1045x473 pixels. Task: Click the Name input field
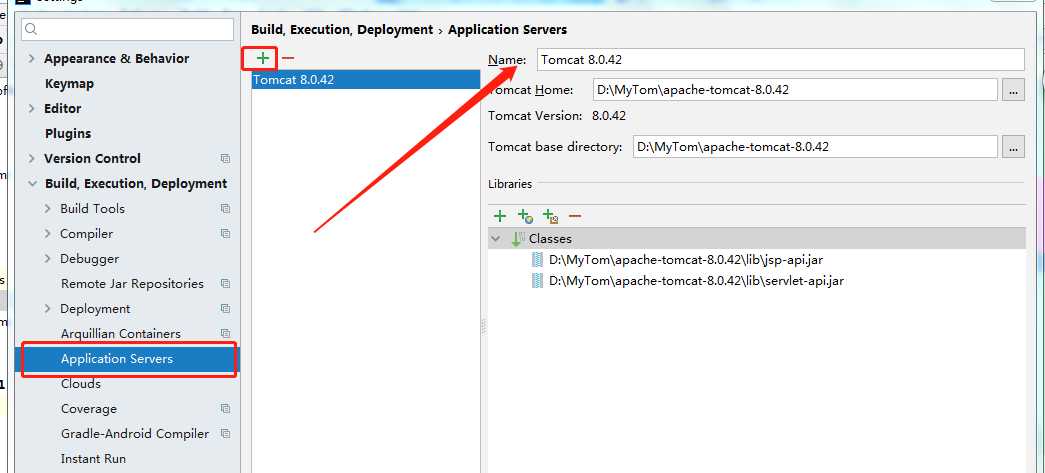point(780,59)
